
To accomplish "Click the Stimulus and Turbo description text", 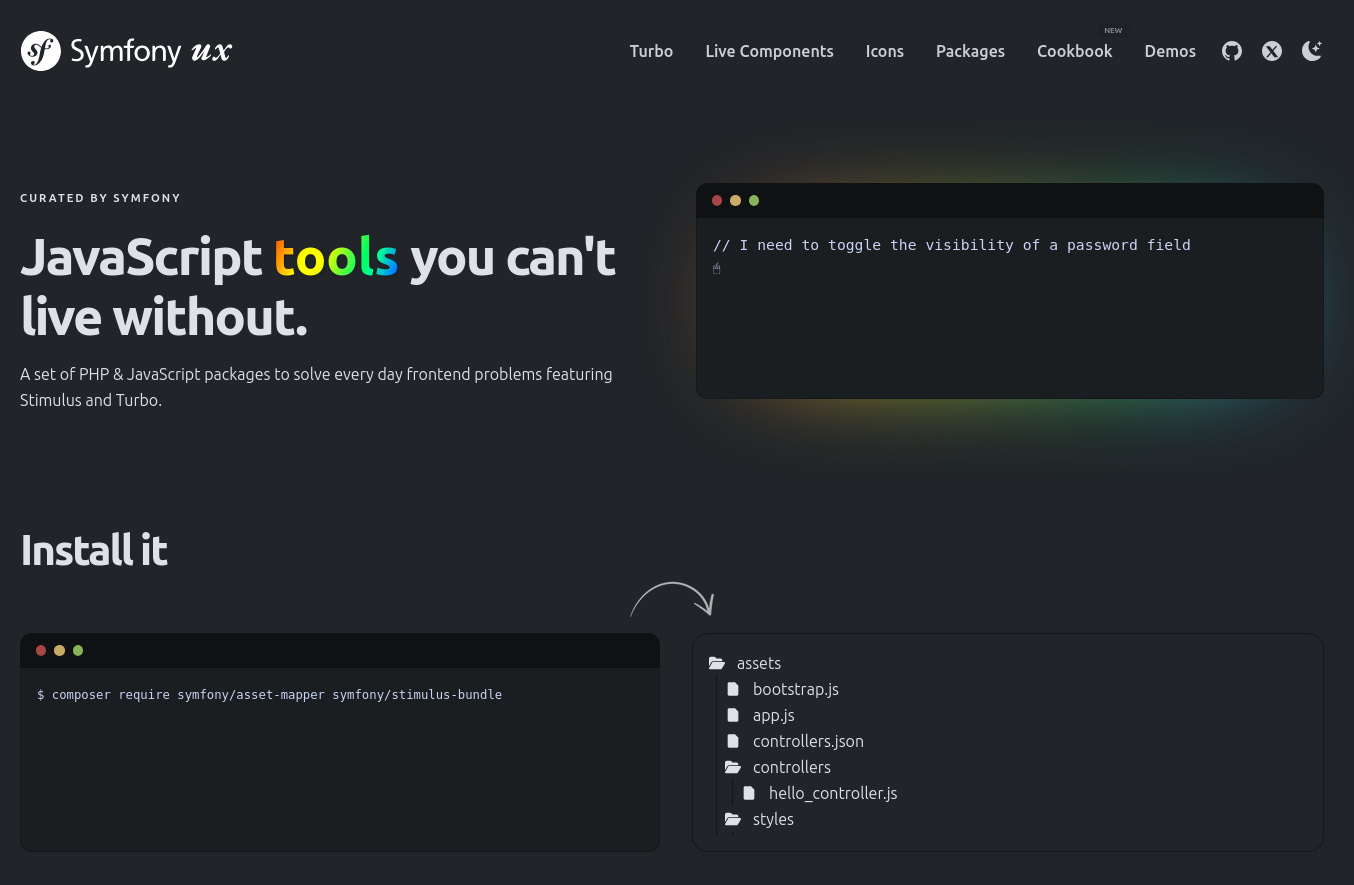I will click(316, 387).
